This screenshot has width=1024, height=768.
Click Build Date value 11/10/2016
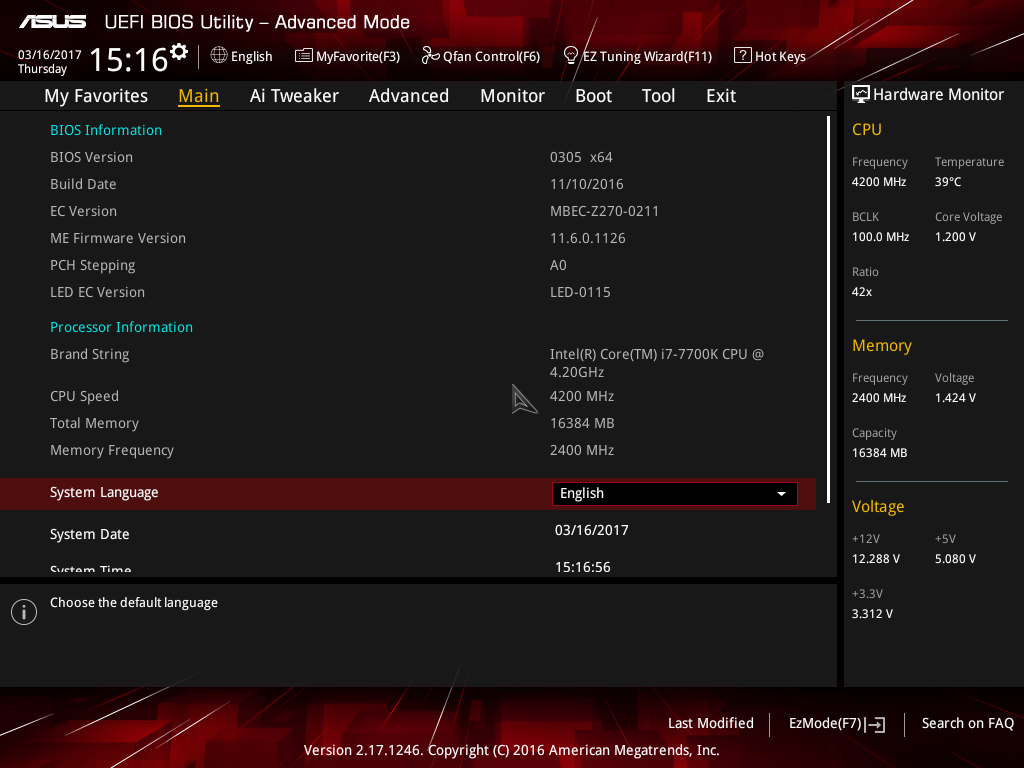tap(586, 184)
